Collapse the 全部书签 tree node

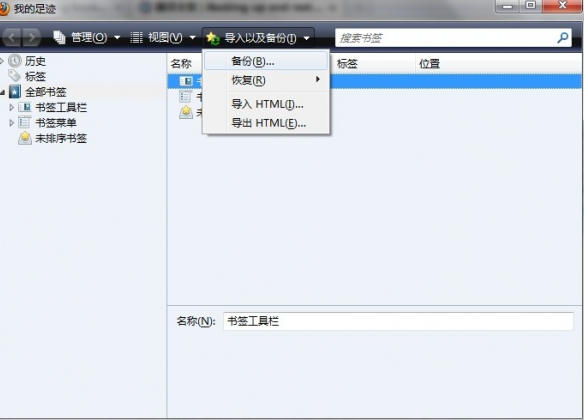click(2, 92)
